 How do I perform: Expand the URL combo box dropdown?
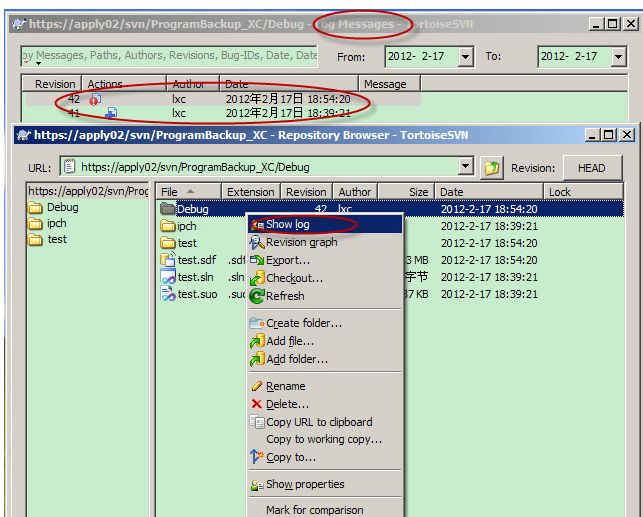(466, 168)
